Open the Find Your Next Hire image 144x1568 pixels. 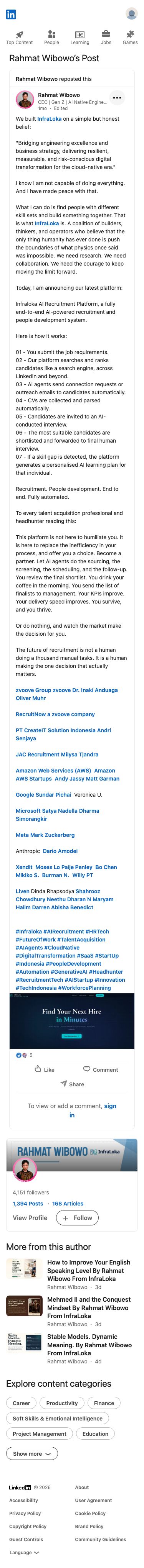click(72, 1021)
